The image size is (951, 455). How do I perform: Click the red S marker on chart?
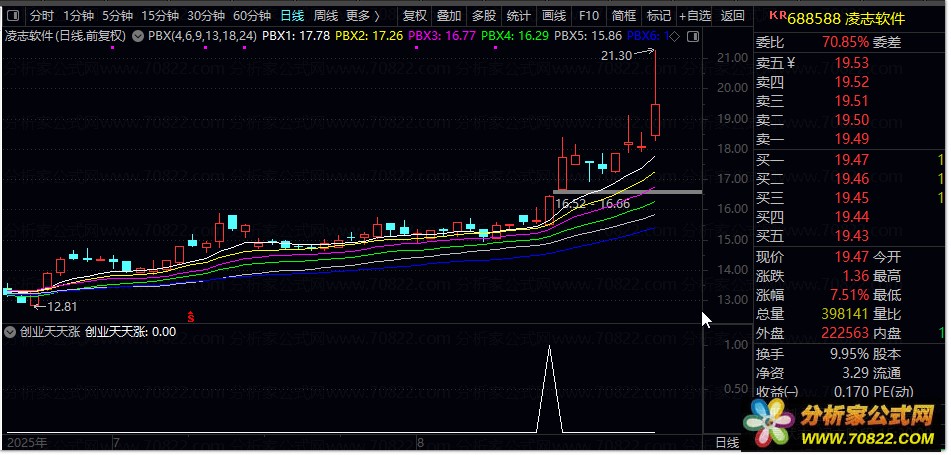190,316
